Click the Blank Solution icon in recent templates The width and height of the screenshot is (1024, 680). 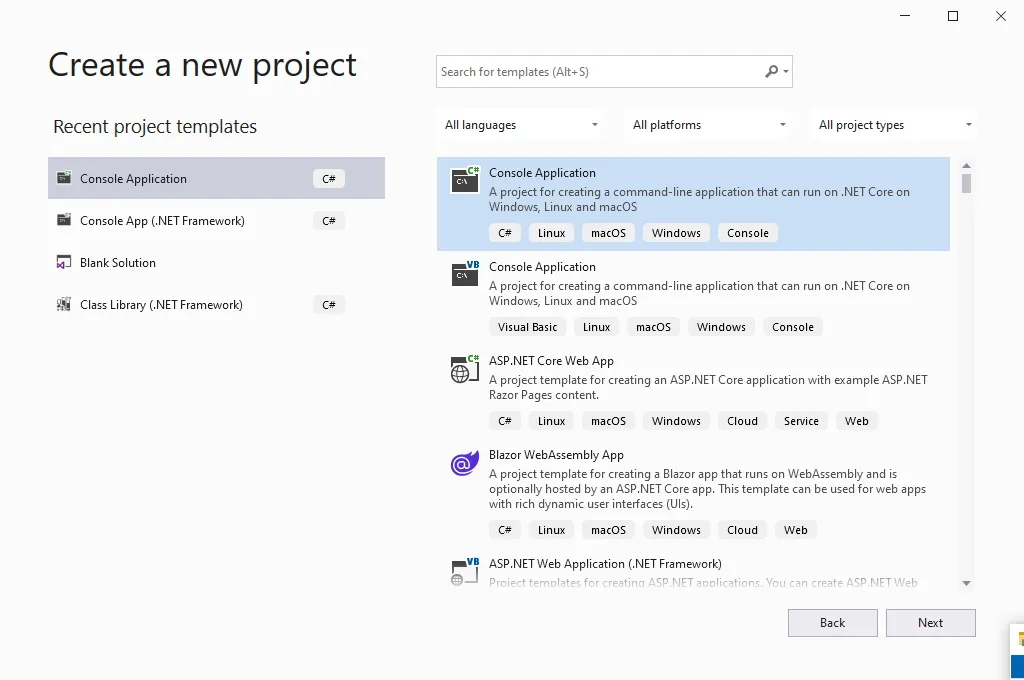64,263
